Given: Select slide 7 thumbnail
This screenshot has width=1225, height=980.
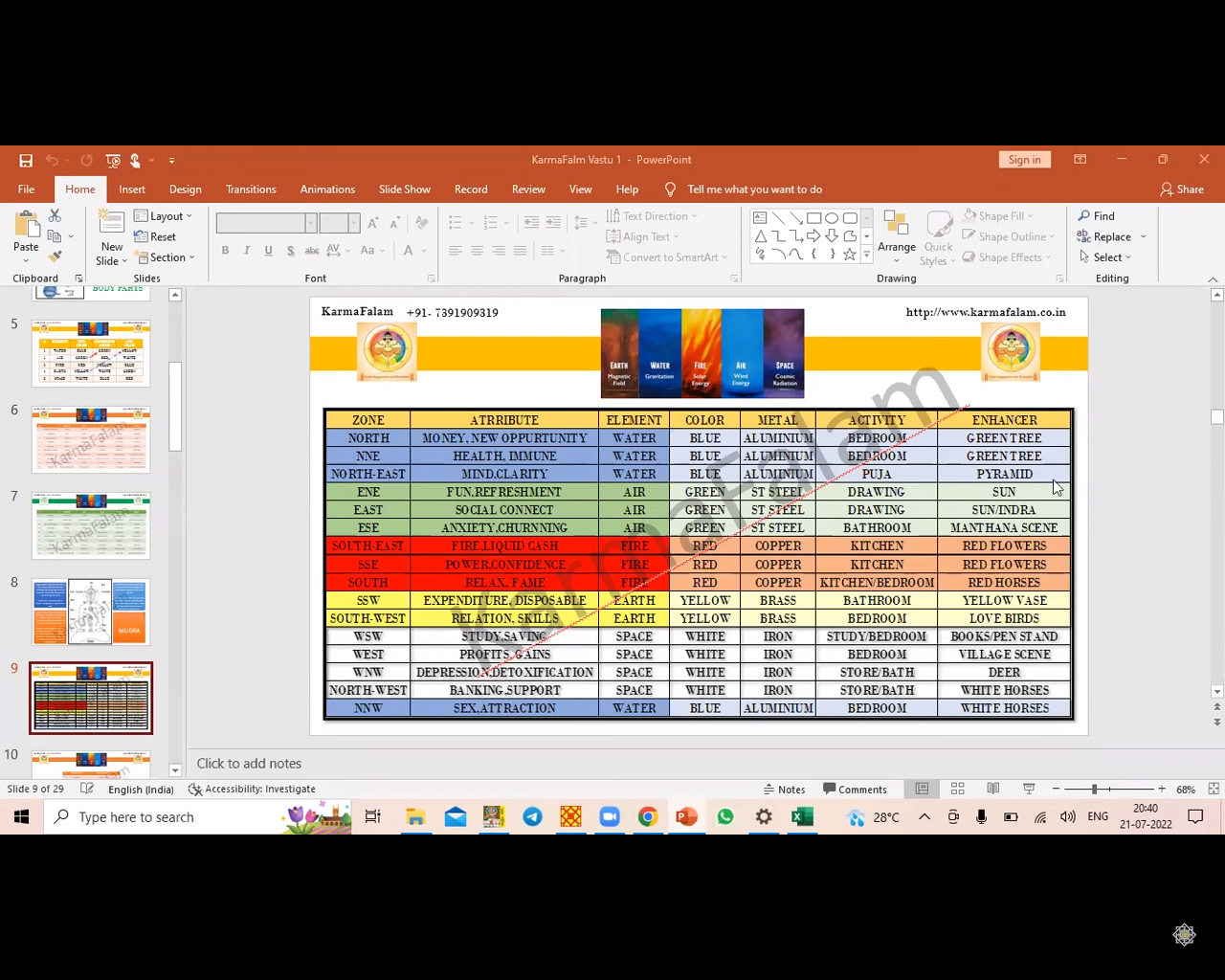Looking at the screenshot, I should (x=91, y=525).
